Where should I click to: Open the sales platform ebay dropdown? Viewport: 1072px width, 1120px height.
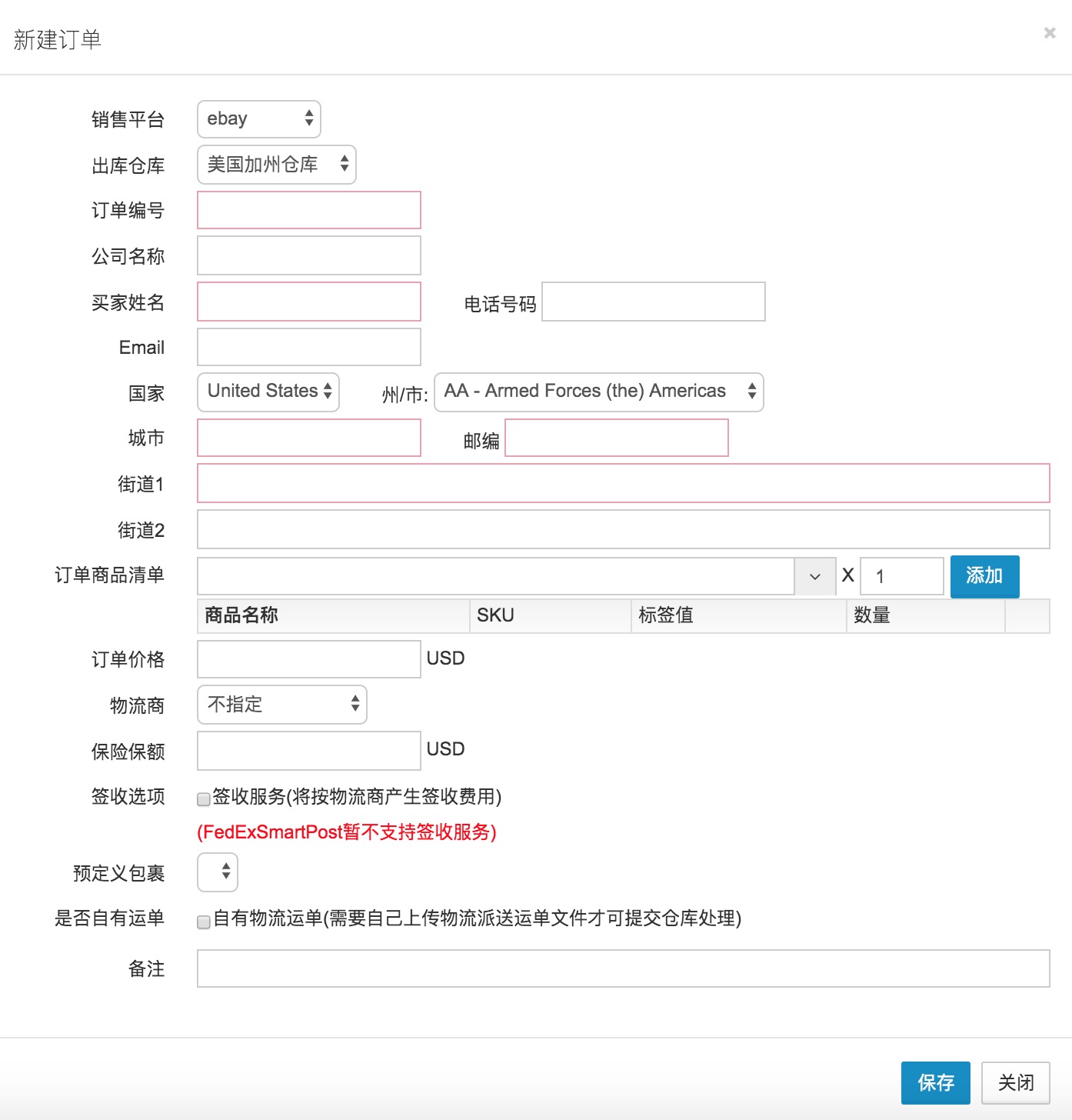pos(258,119)
